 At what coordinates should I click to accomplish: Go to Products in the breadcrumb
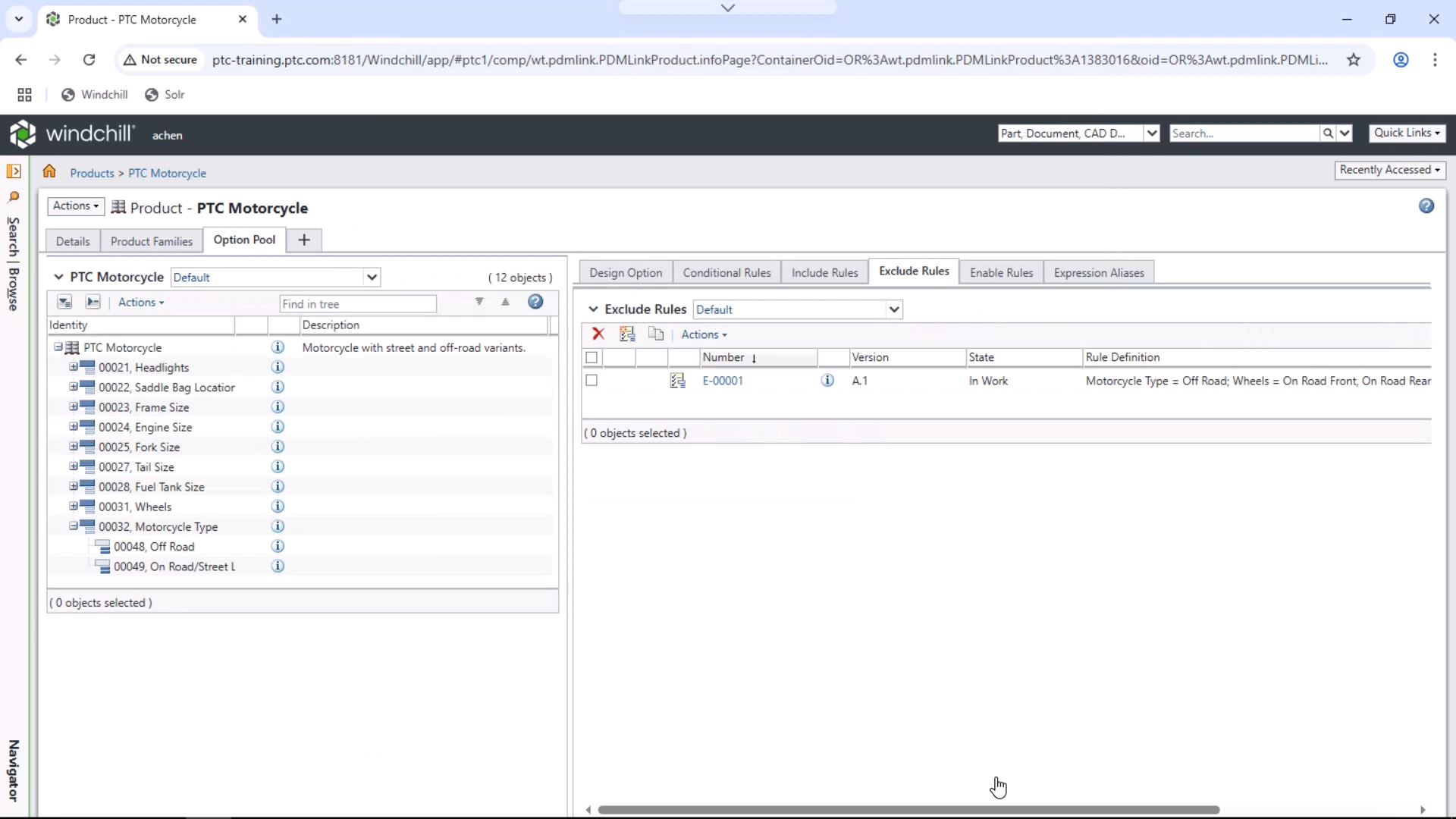(92, 173)
